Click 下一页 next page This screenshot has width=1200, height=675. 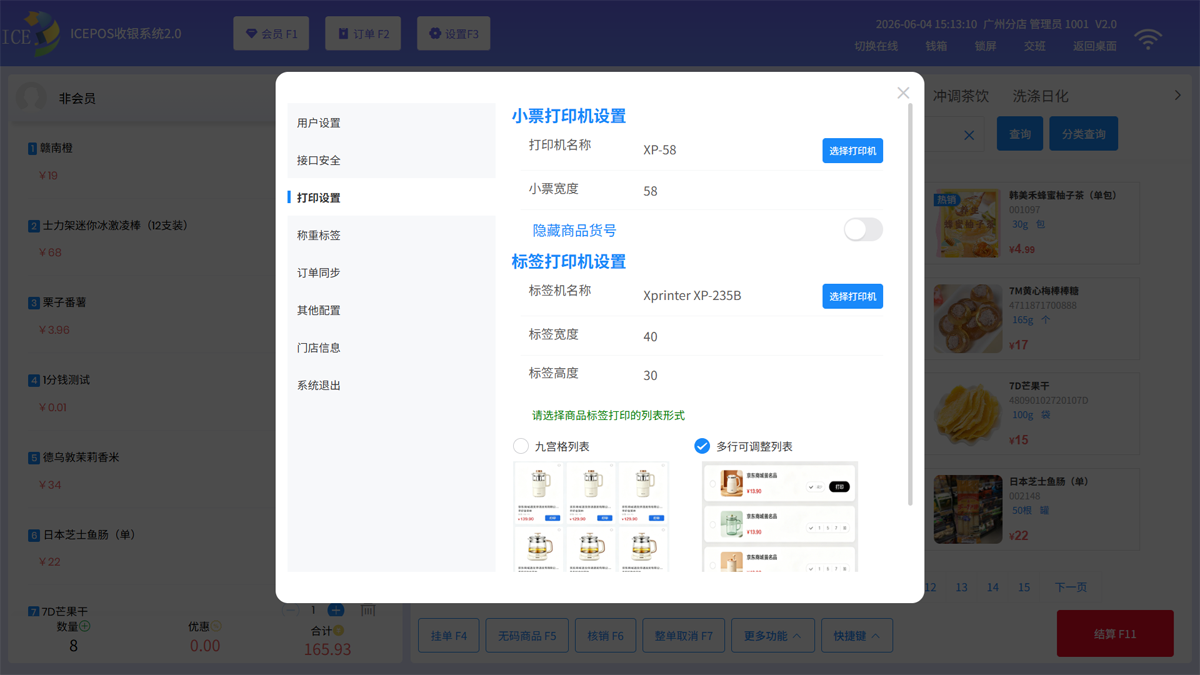(1071, 588)
